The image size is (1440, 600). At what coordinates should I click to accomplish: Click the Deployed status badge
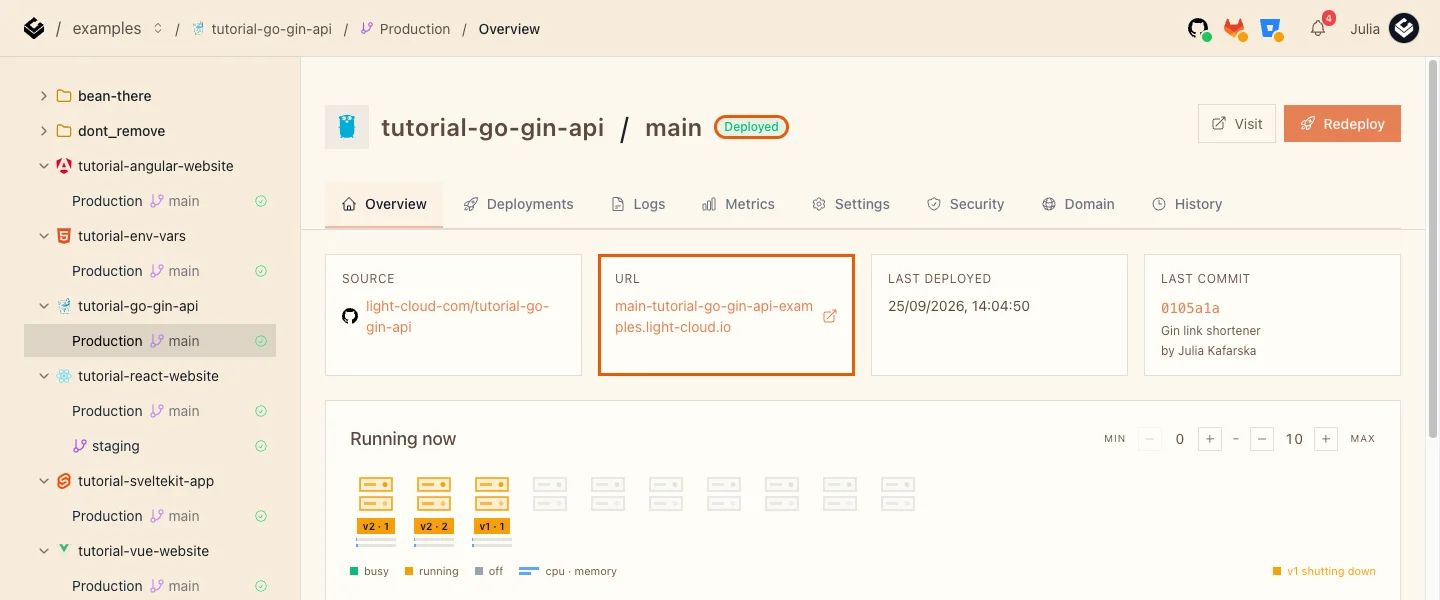tap(751, 127)
